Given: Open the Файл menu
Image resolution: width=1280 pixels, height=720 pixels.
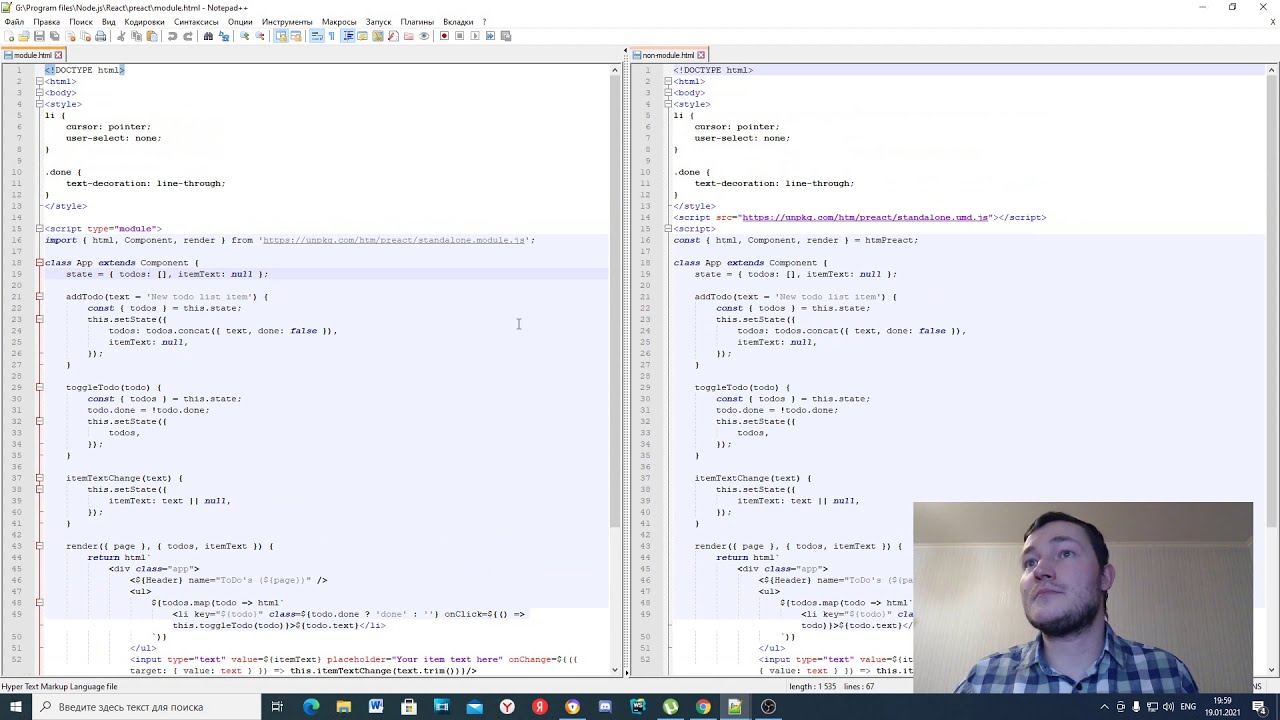Looking at the screenshot, I should [x=14, y=22].
